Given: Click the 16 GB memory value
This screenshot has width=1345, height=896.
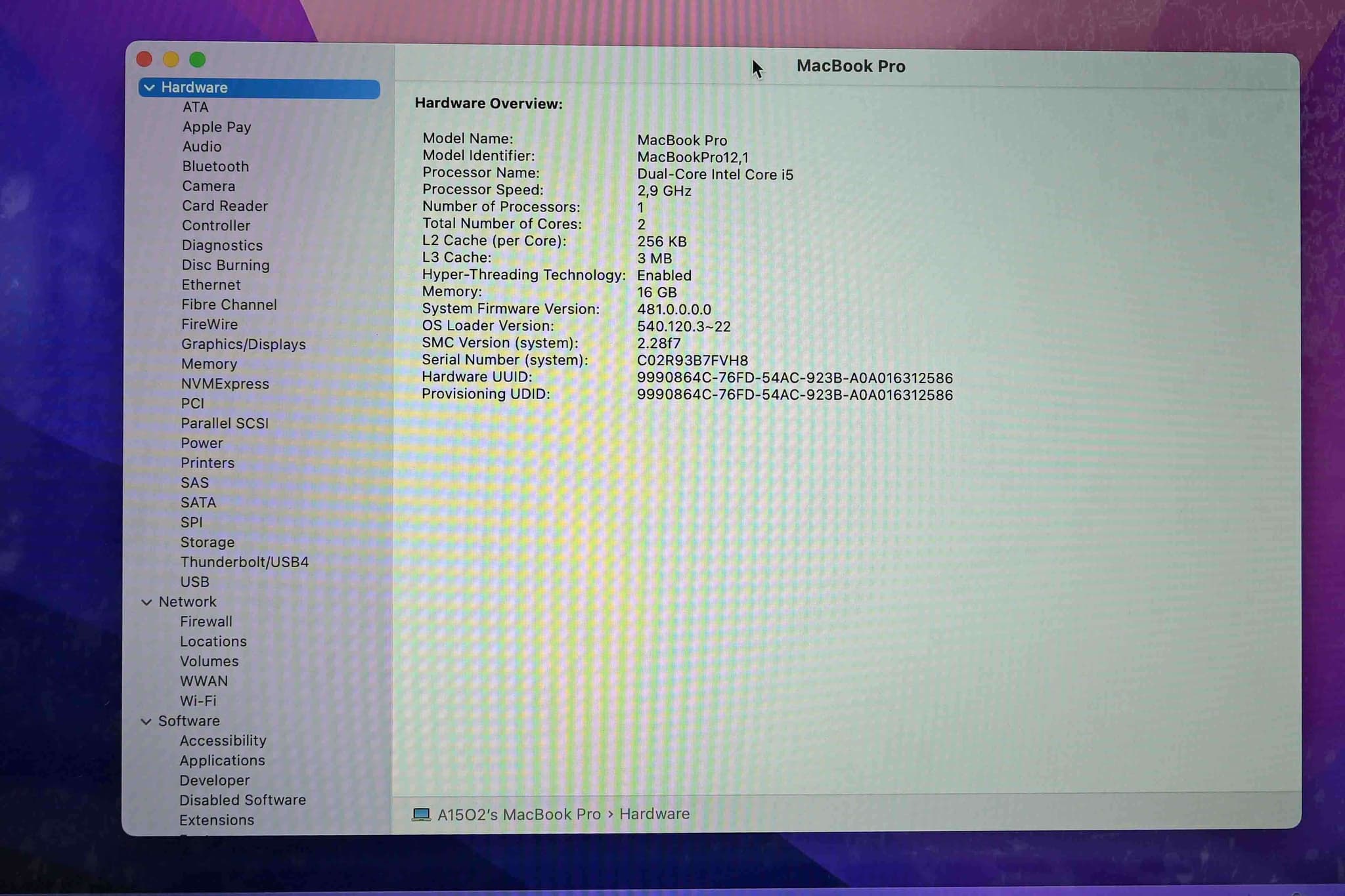Looking at the screenshot, I should 657,293.
